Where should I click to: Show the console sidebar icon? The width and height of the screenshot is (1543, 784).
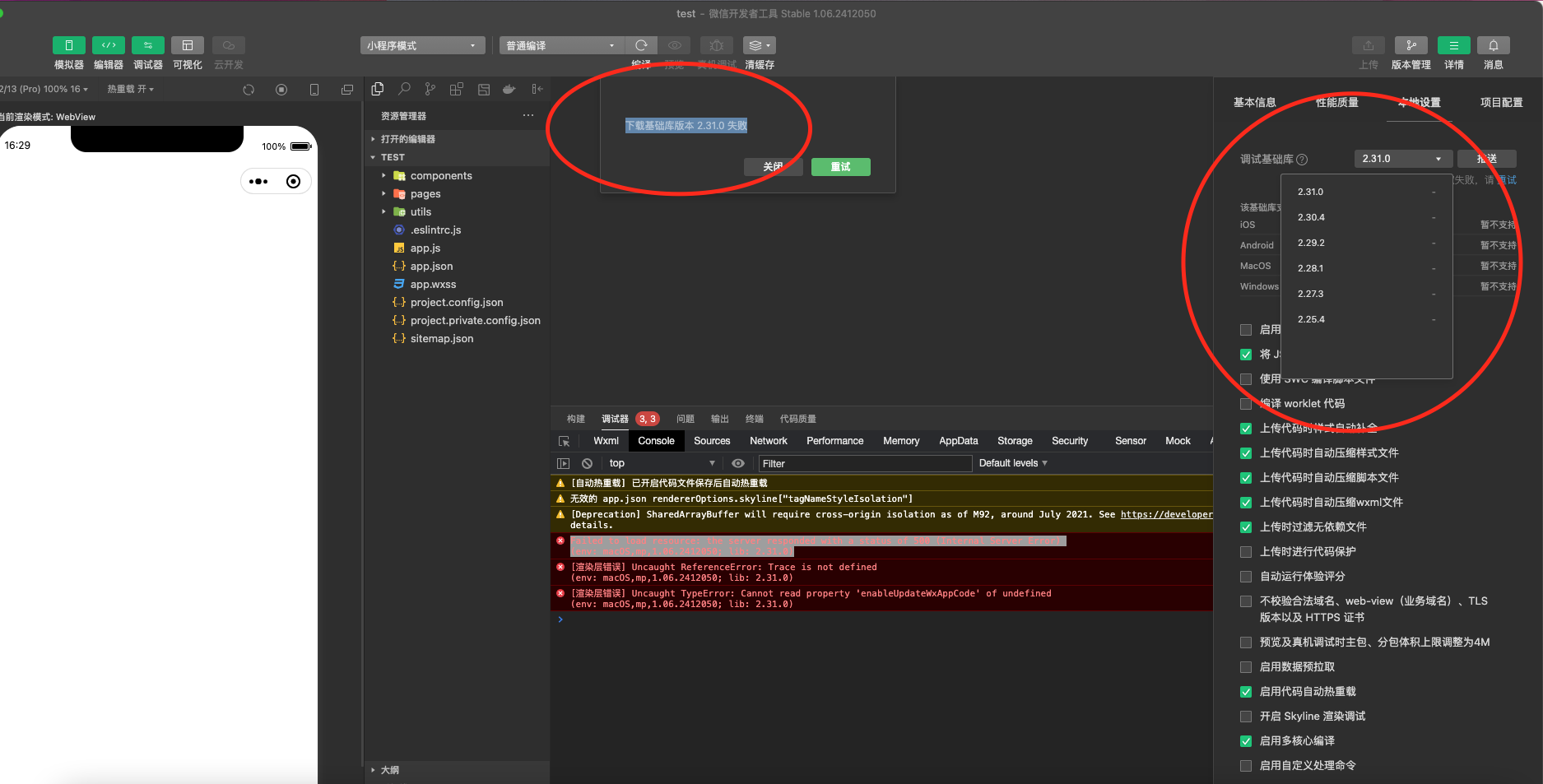(x=564, y=463)
